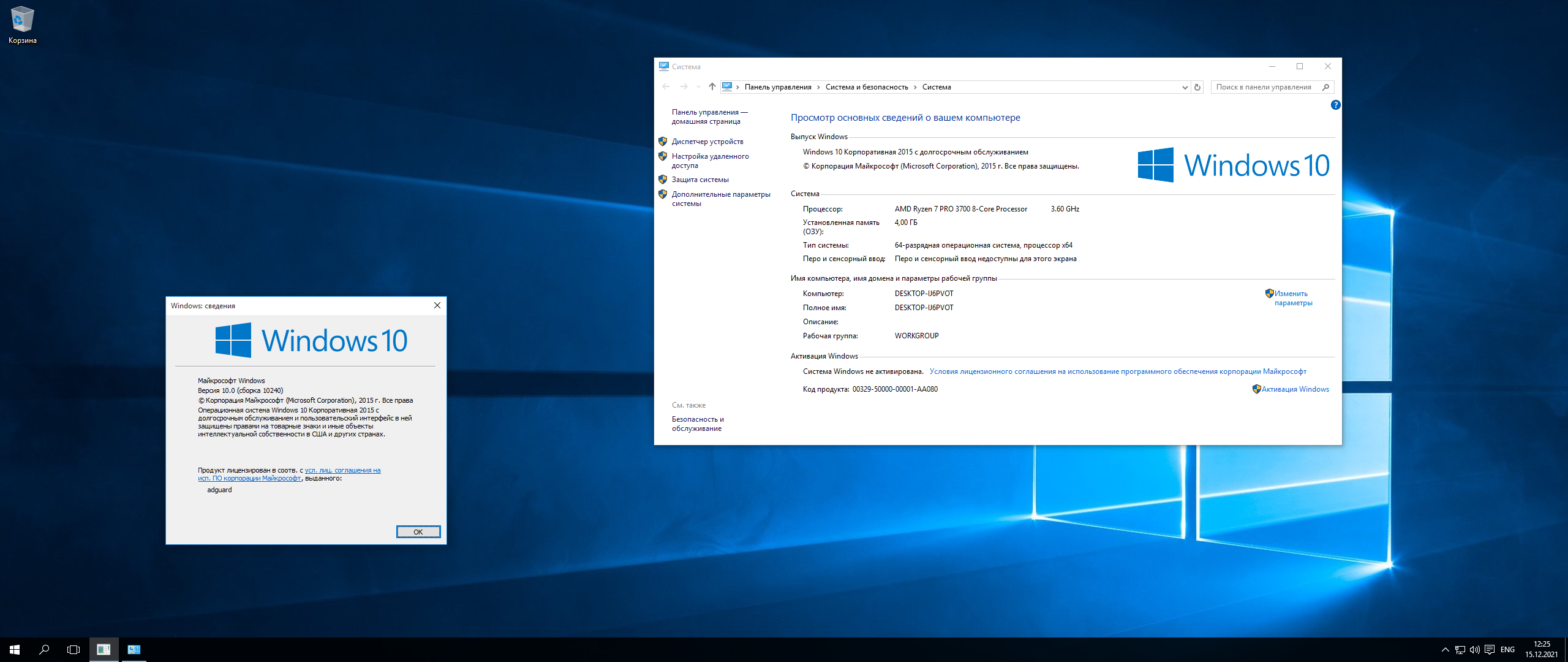Expand the address bar history dropdown

pos(1185,87)
